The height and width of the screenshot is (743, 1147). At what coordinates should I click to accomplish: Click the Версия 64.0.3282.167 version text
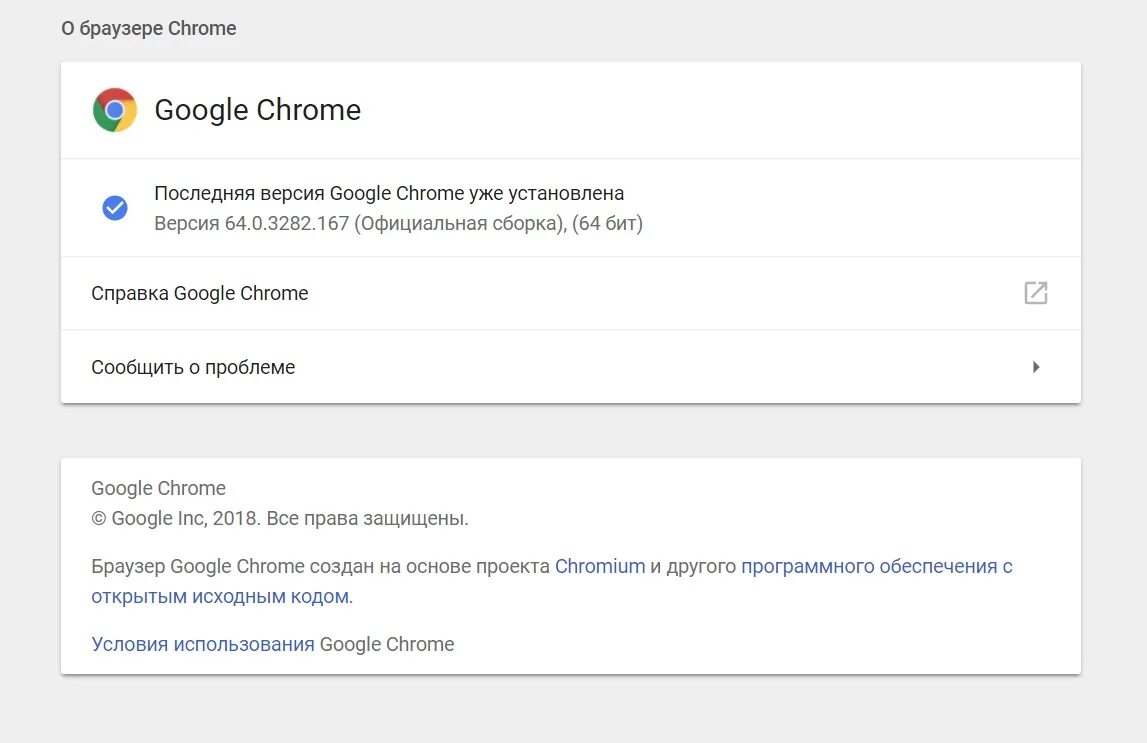(252, 223)
